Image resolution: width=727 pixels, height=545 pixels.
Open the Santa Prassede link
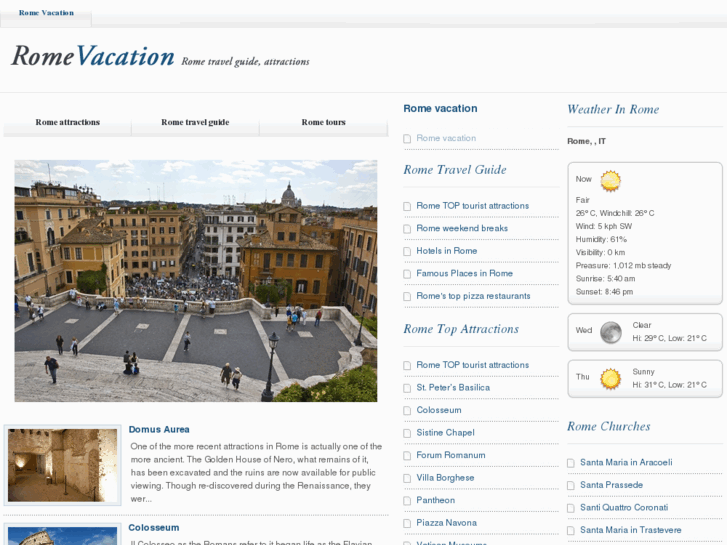click(x=611, y=485)
